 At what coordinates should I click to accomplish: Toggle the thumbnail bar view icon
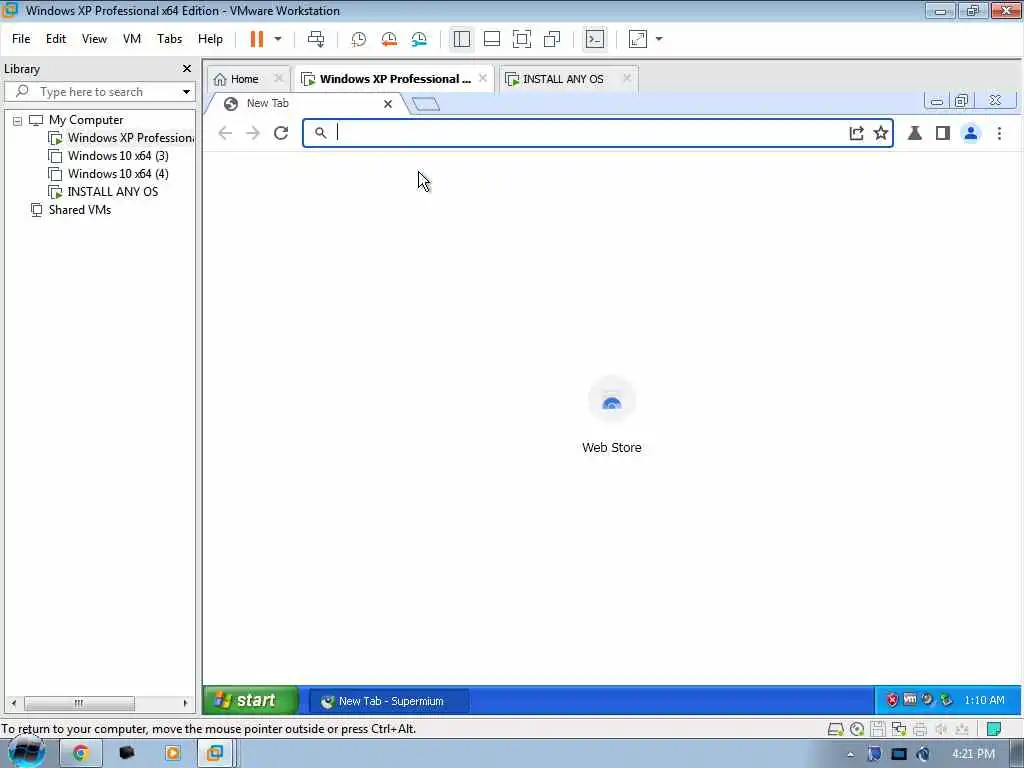coord(492,39)
